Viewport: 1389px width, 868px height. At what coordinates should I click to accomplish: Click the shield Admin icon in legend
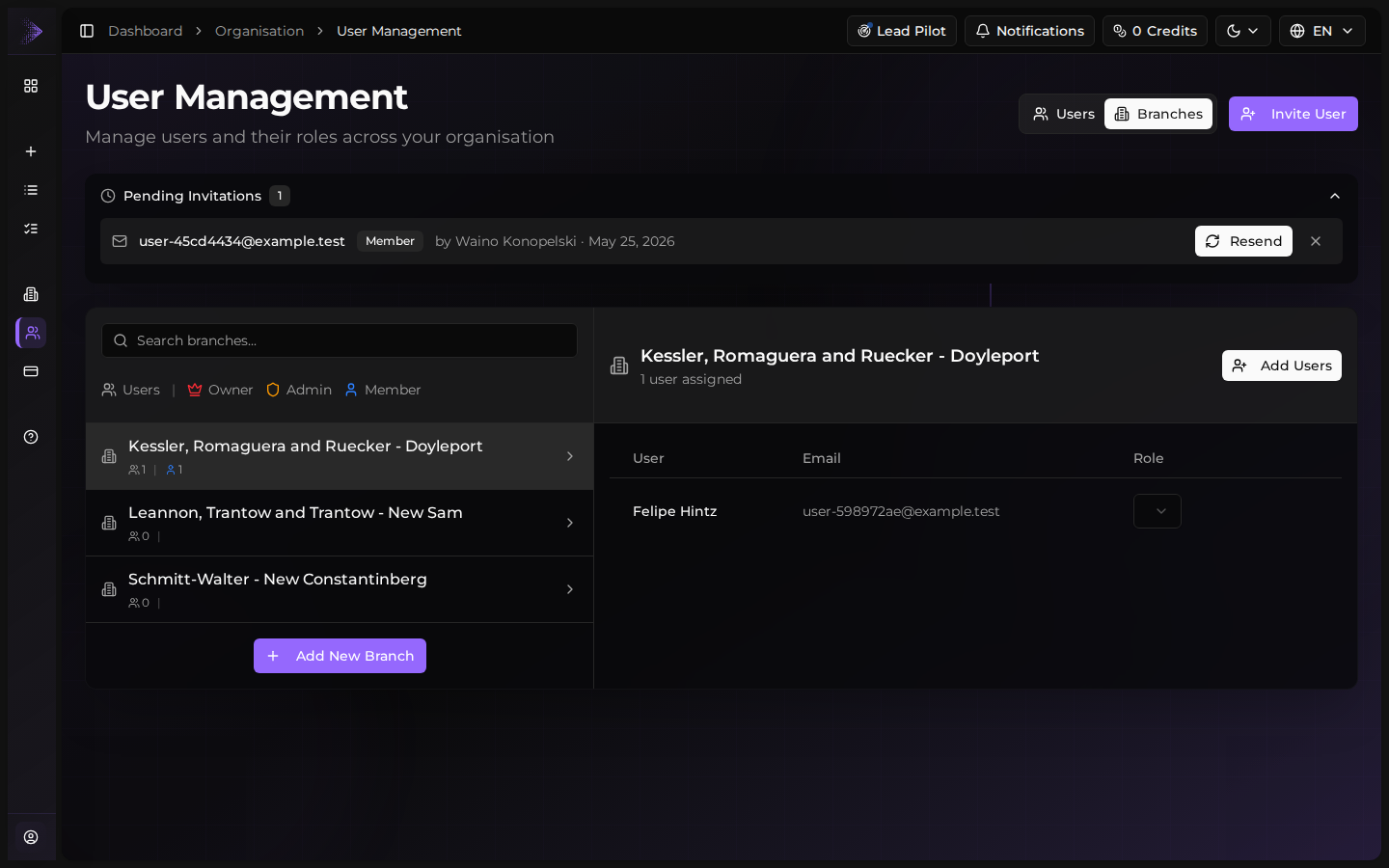[x=273, y=390]
